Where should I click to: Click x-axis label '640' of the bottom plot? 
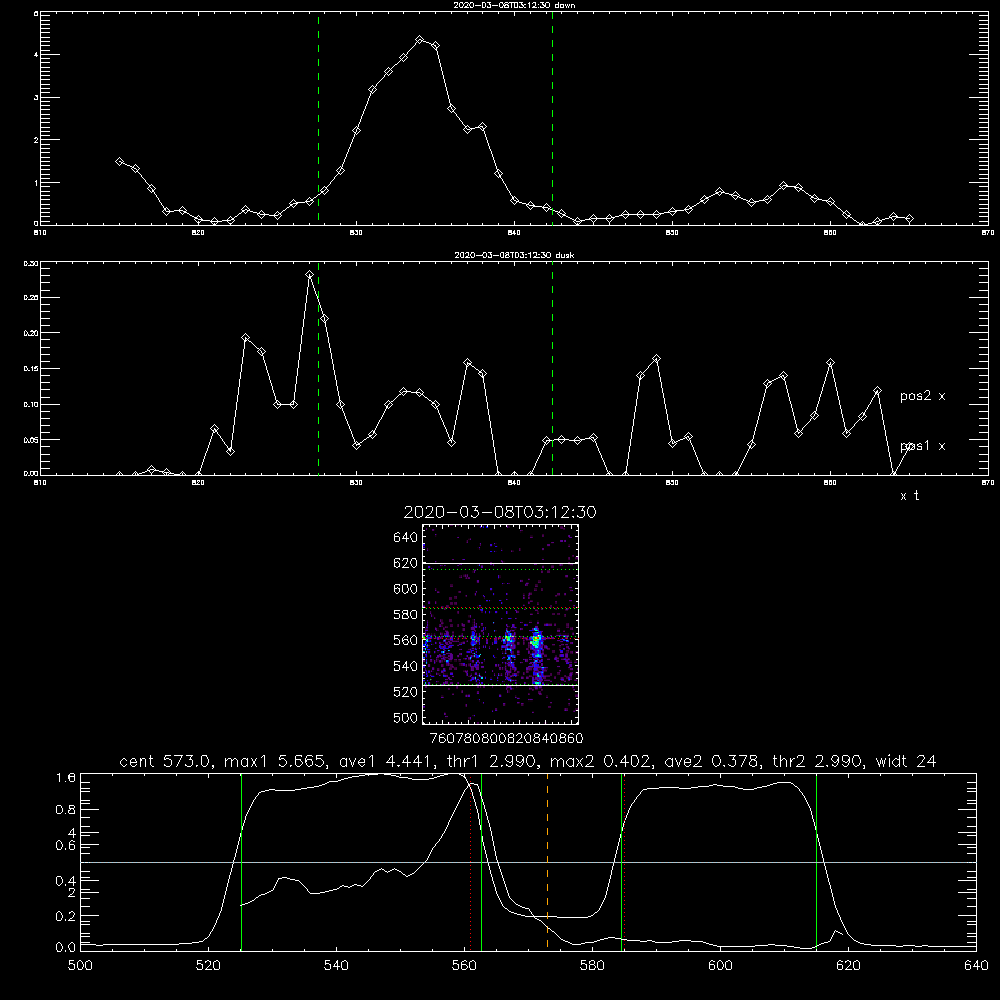[x=976, y=966]
